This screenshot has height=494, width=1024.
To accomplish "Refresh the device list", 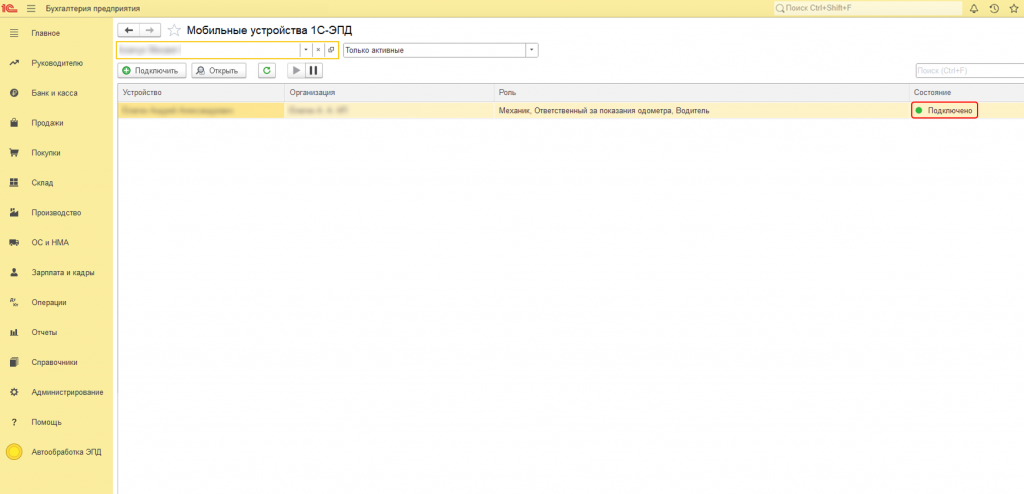I will [x=266, y=71].
